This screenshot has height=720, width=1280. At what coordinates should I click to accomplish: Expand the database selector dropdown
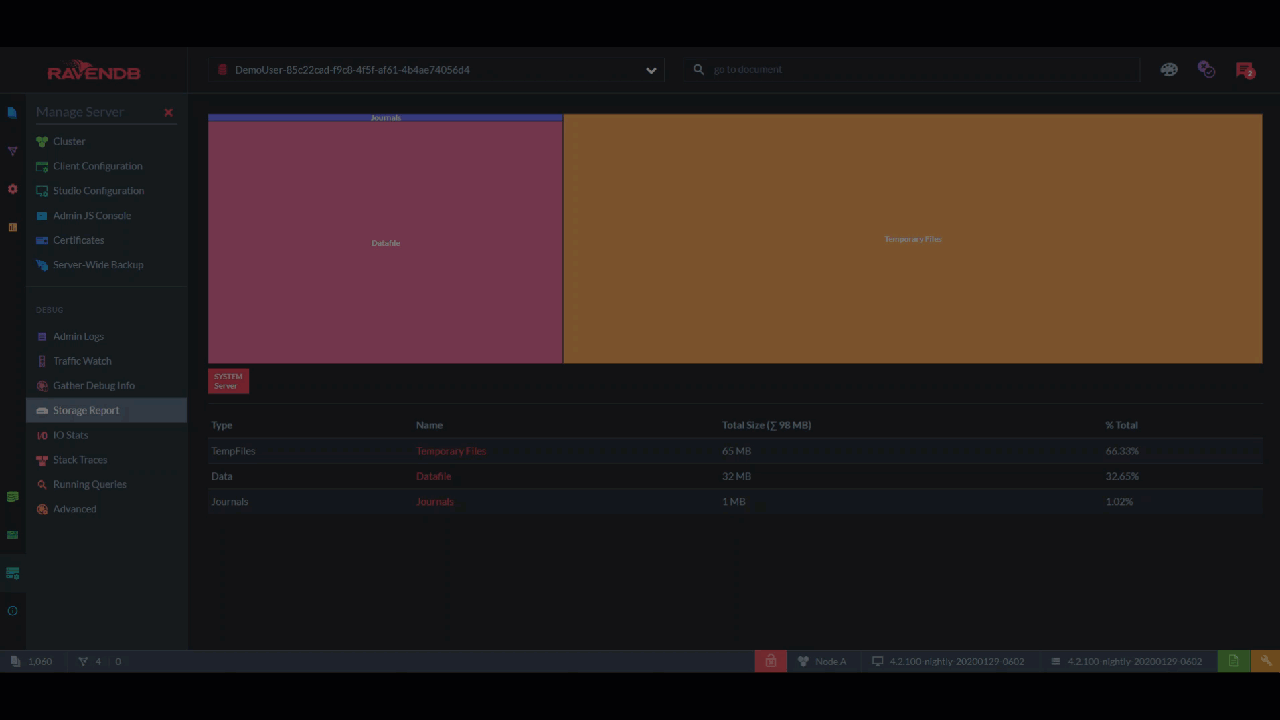[651, 70]
